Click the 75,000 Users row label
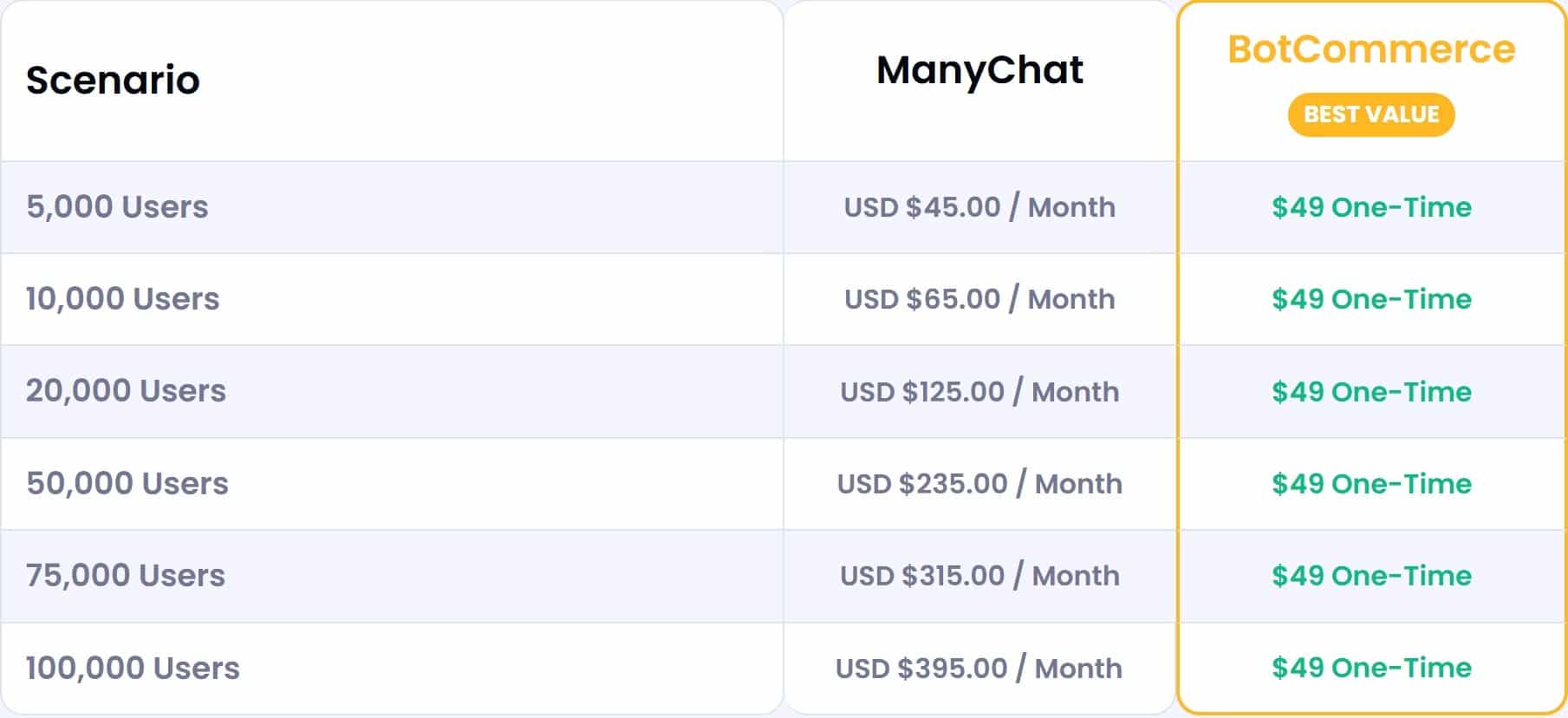Image resolution: width=1568 pixels, height=718 pixels. [126, 576]
